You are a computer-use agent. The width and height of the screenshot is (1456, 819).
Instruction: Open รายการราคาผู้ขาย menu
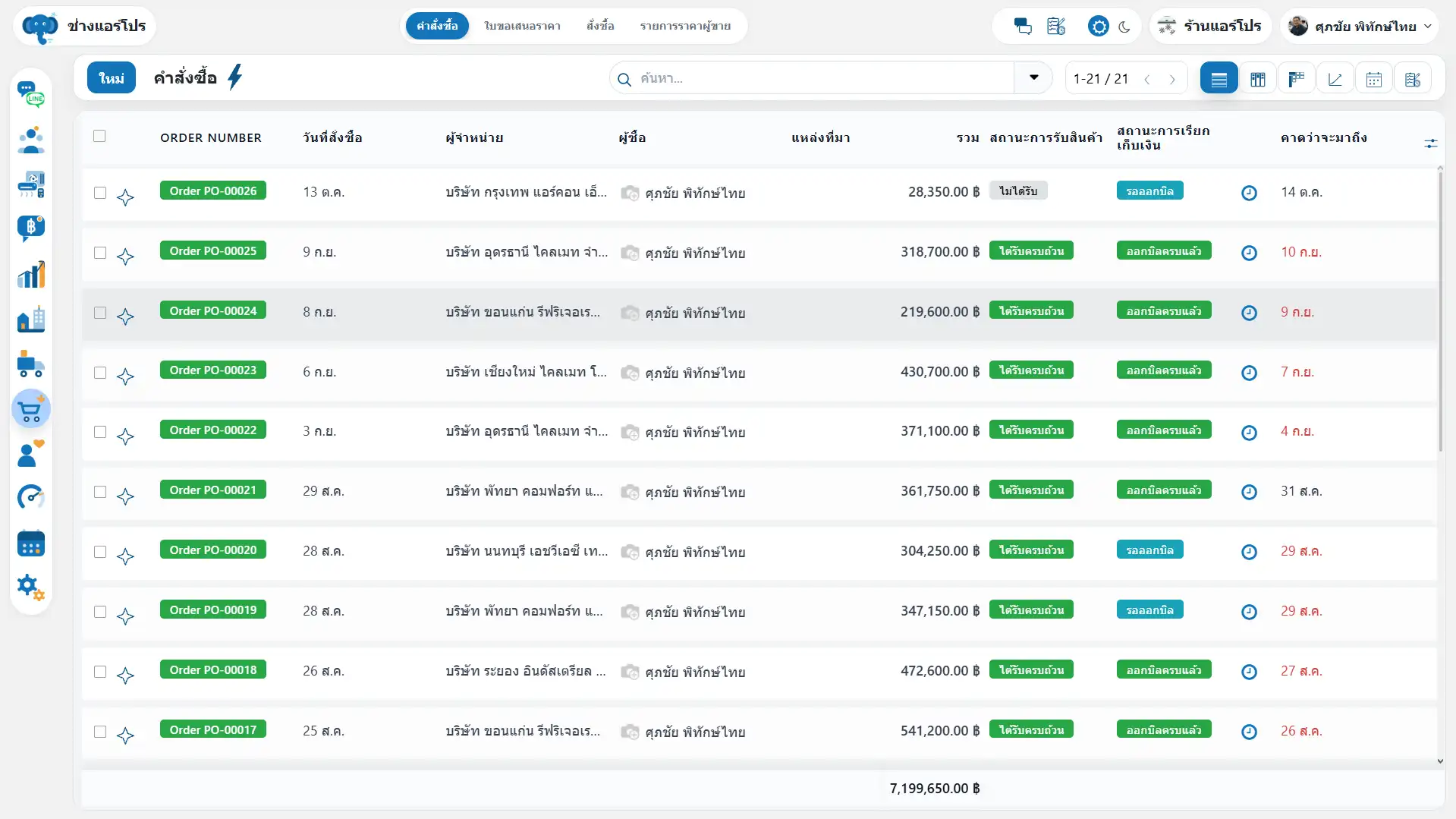pos(685,26)
